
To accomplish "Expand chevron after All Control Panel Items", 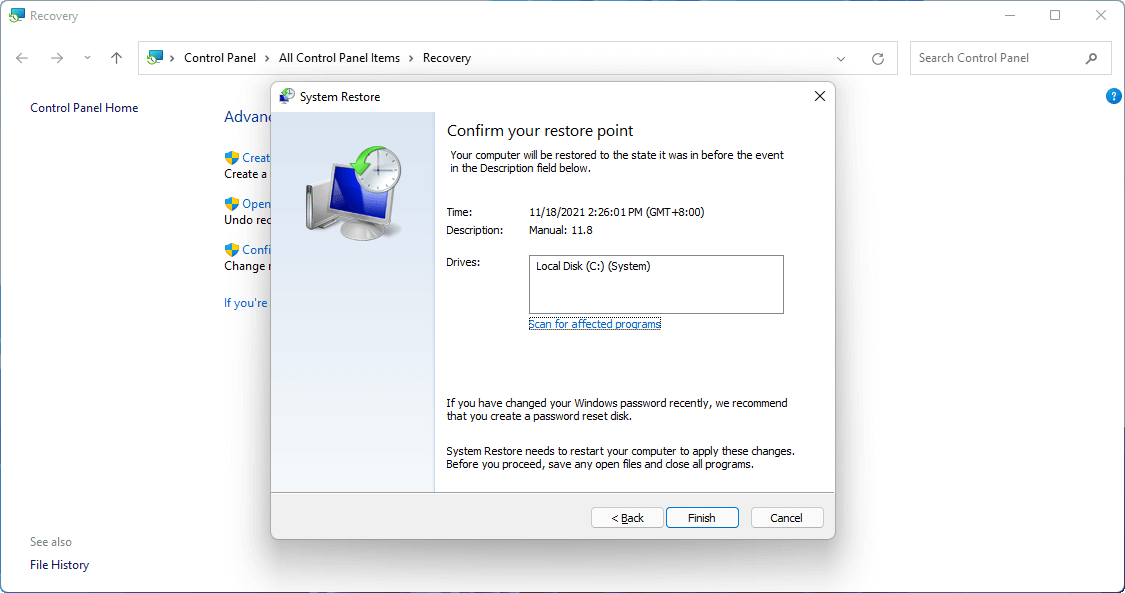I will point(411,58).
